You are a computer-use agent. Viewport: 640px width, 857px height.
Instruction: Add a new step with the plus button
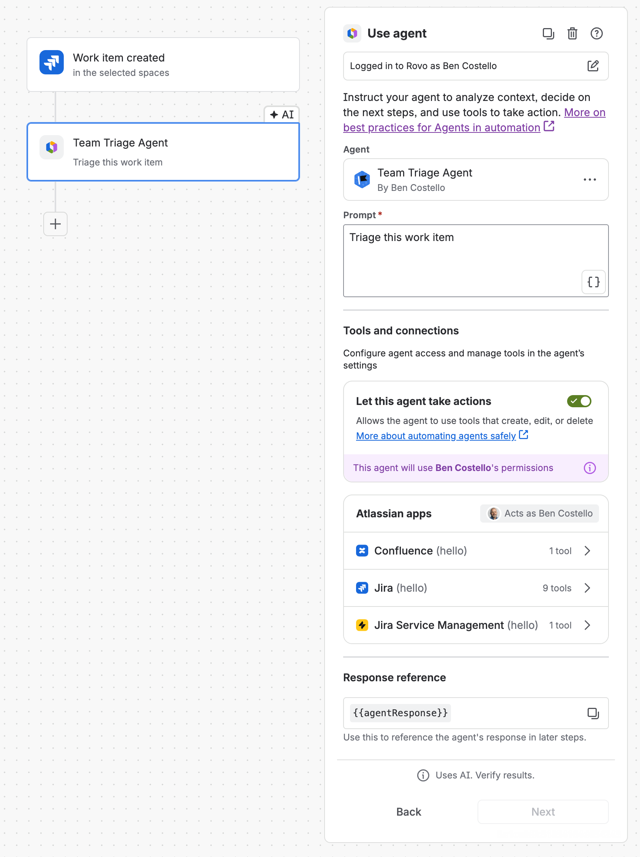(55, 224)
